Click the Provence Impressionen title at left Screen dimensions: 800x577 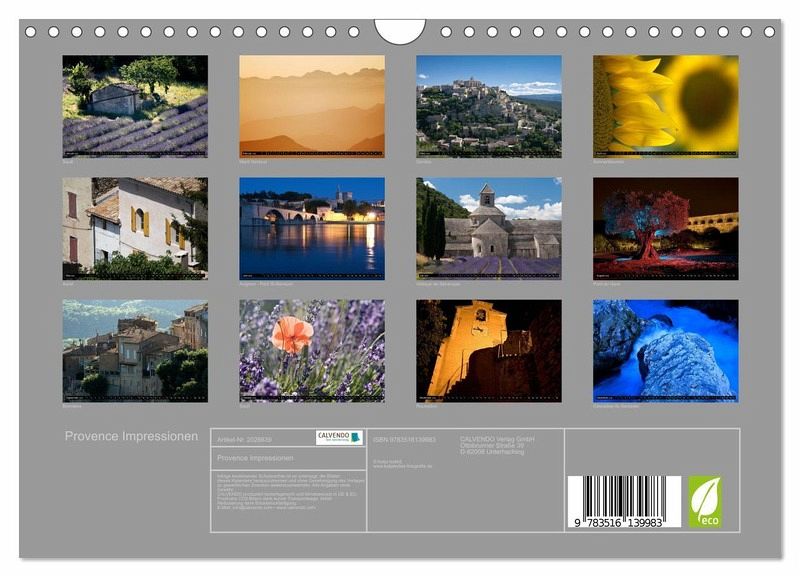(131, 436)
